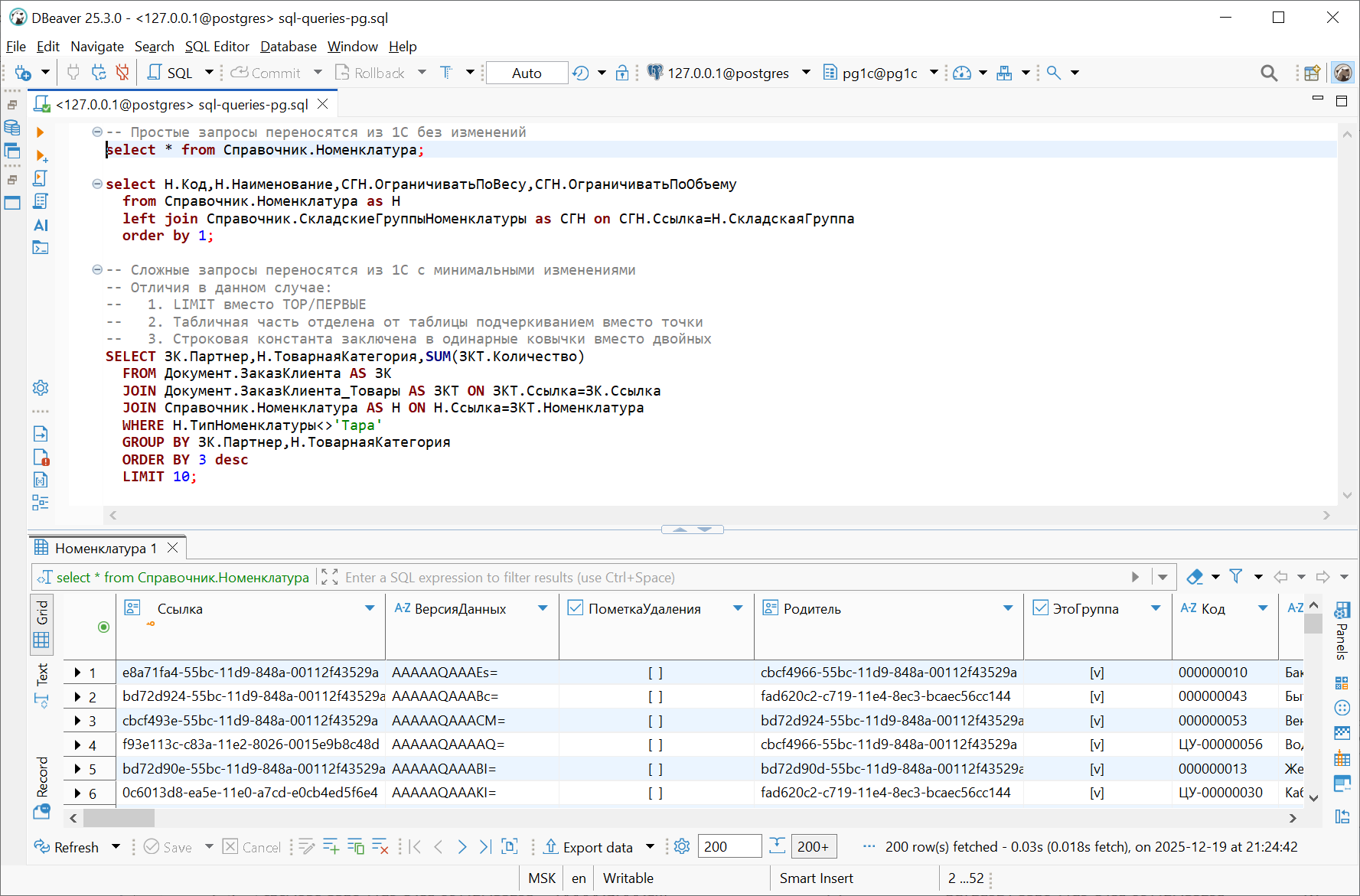Open the pg1c@pg1c database dropdown

tap(934, 72)
